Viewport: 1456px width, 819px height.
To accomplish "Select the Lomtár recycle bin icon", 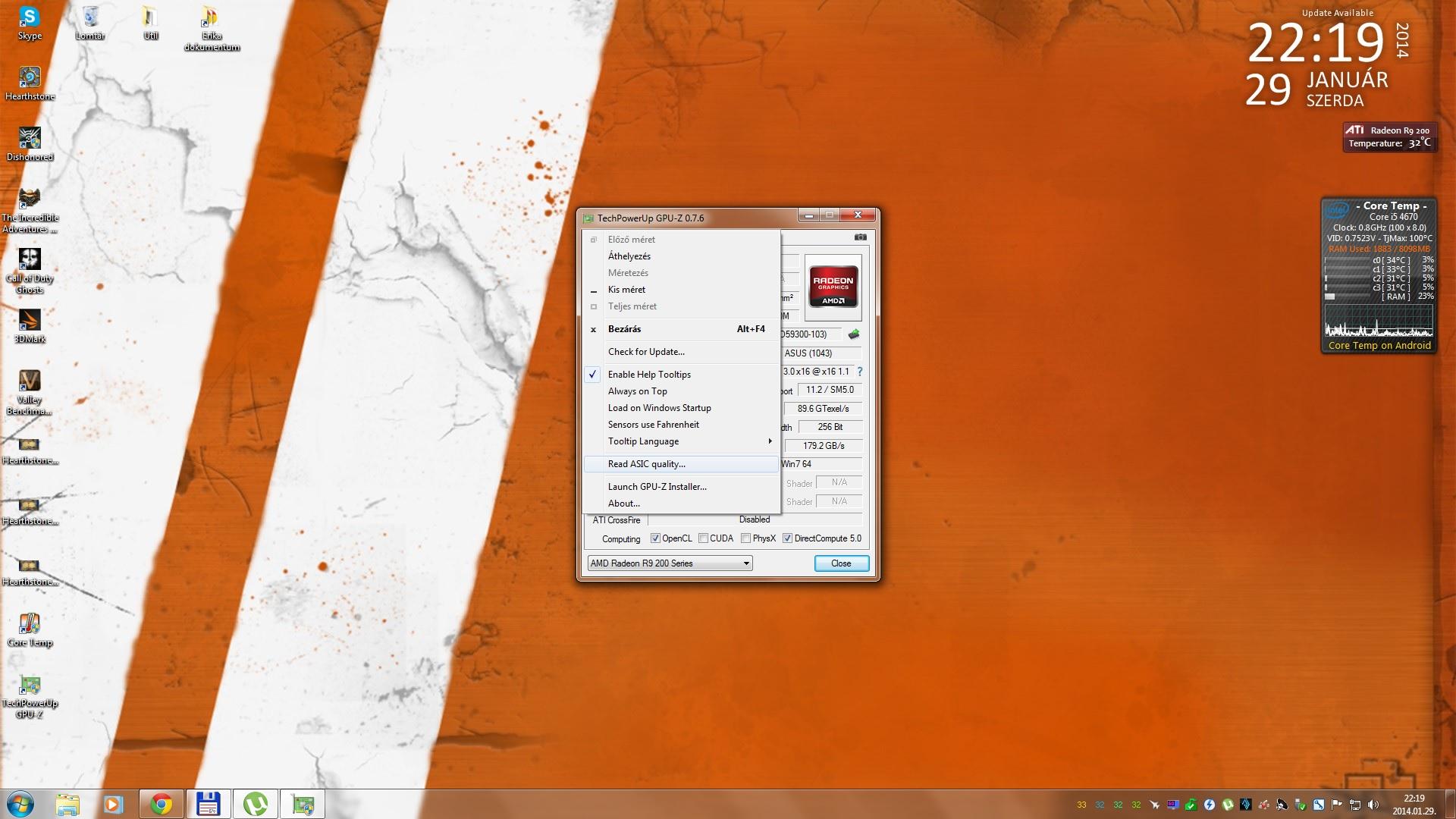I will click(x=90, y=24).
